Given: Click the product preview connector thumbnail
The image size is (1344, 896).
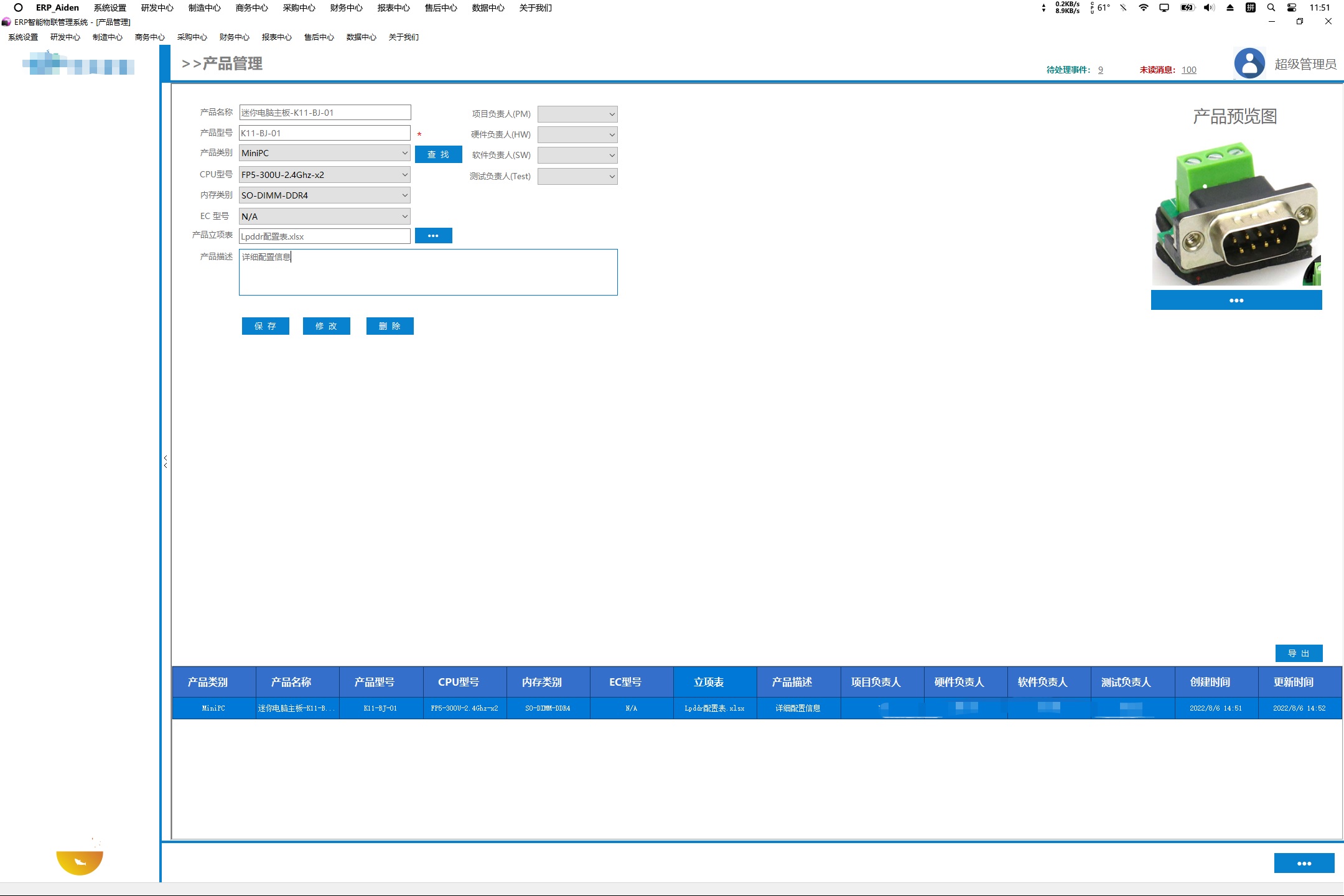Looking at the screenshot, I should pyautogui.click(x=1236, y=215).
